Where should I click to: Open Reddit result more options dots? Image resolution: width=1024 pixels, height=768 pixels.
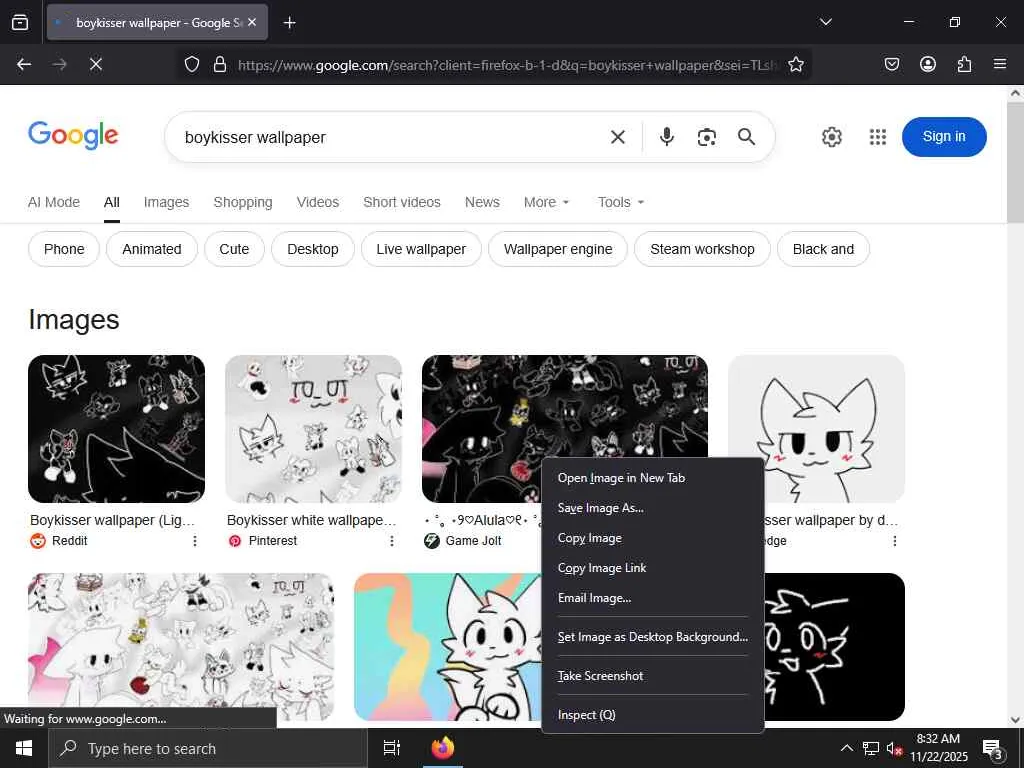[x=195, y=541]
